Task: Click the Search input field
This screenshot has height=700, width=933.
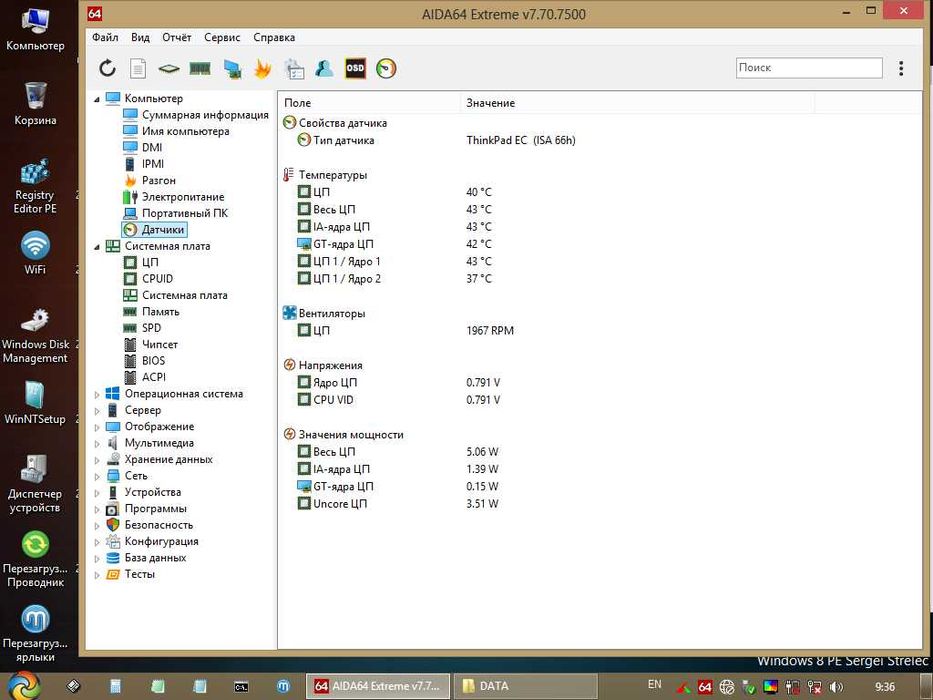Action: [809, 68]
